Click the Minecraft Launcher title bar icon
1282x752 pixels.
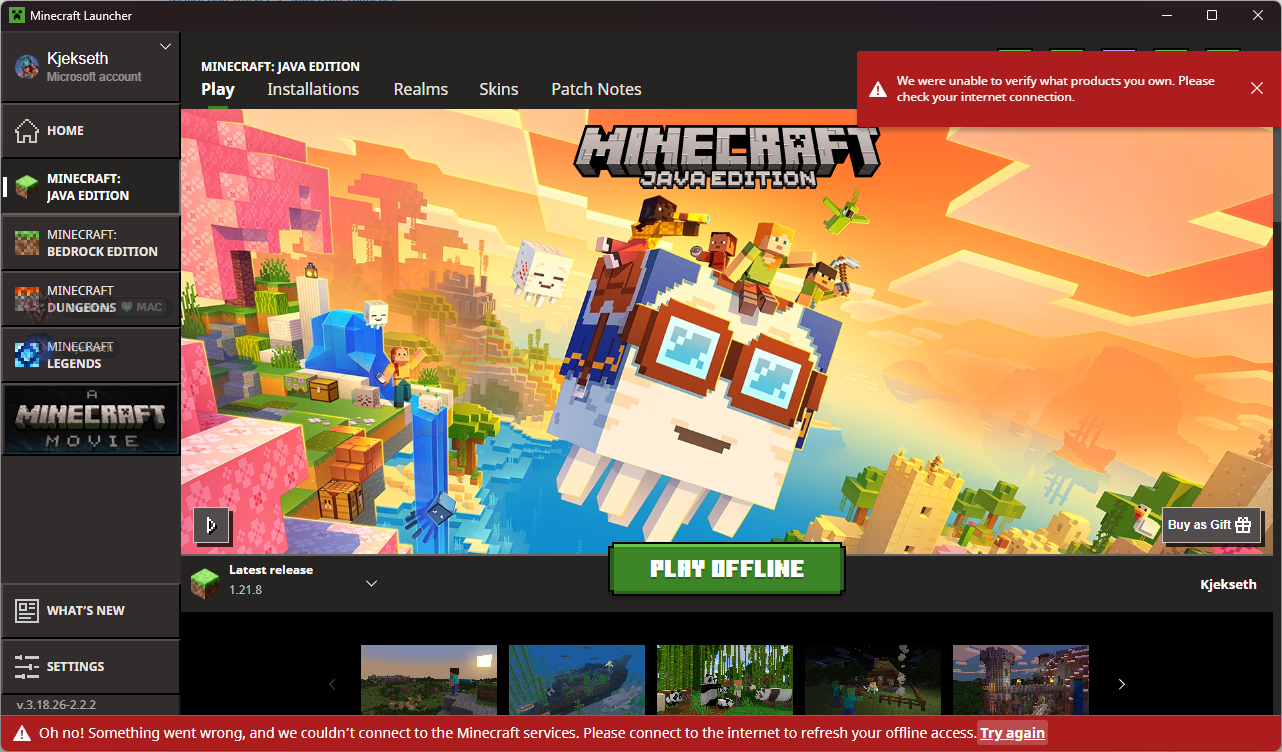tap(16, 16)
